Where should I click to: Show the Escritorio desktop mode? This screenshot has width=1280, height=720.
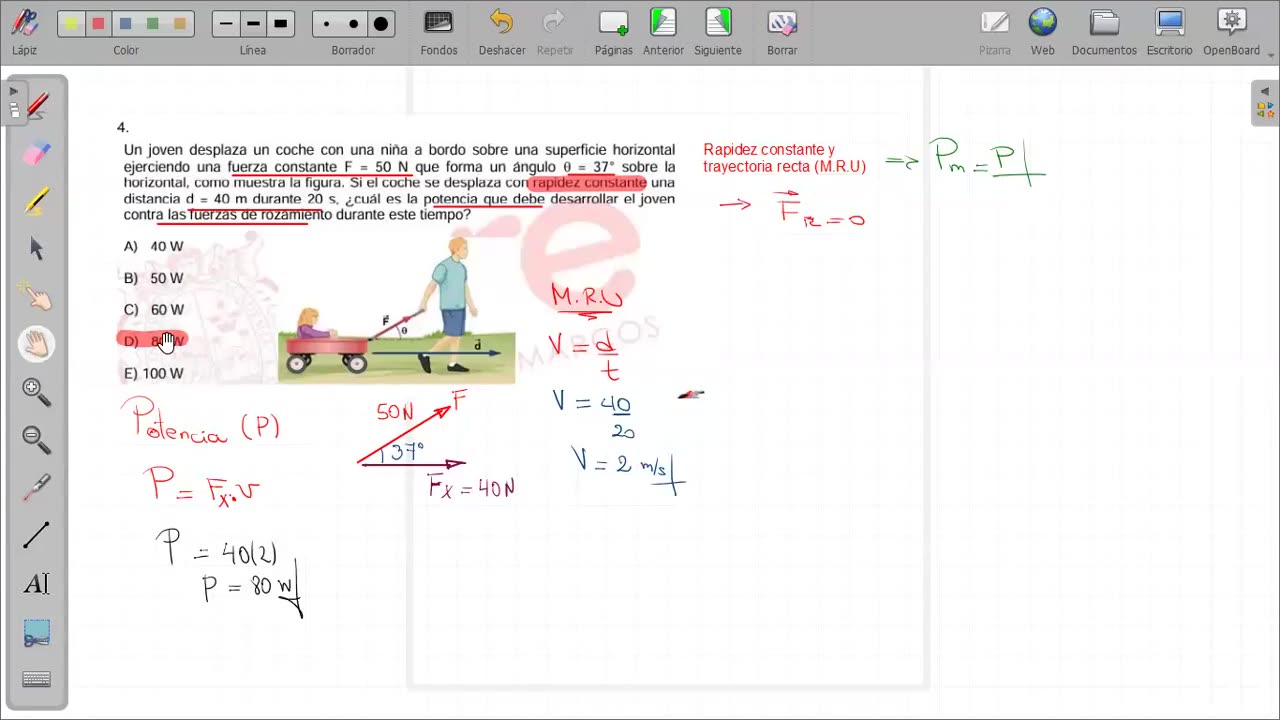click(x=1169, y=31)
